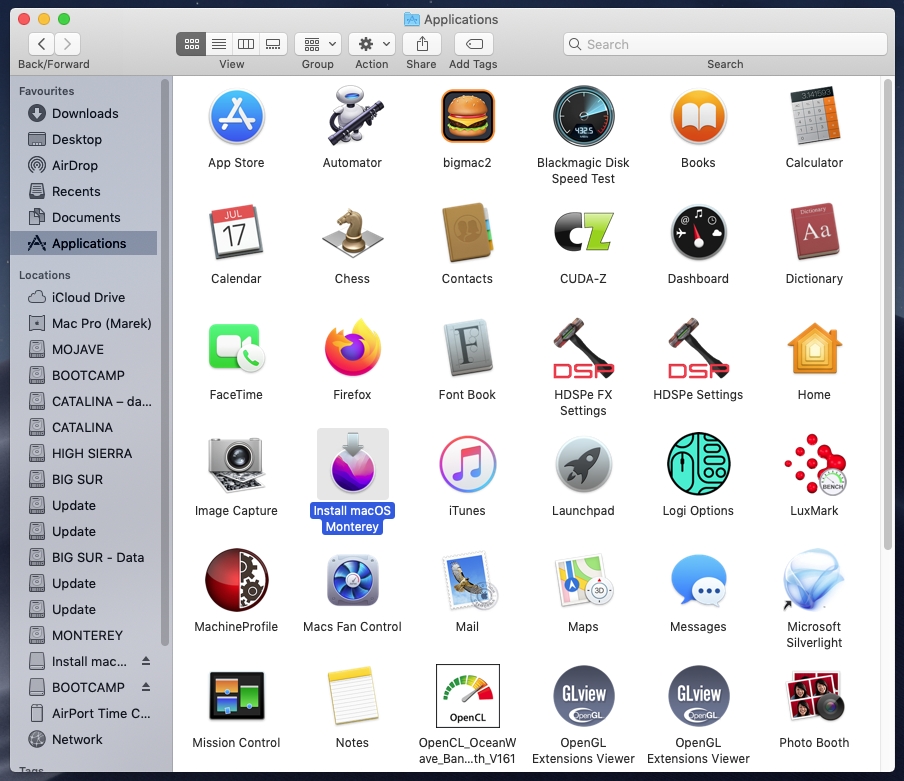Open the App Store application icon
The image size is (904, 781).
[x=236, y=117]
